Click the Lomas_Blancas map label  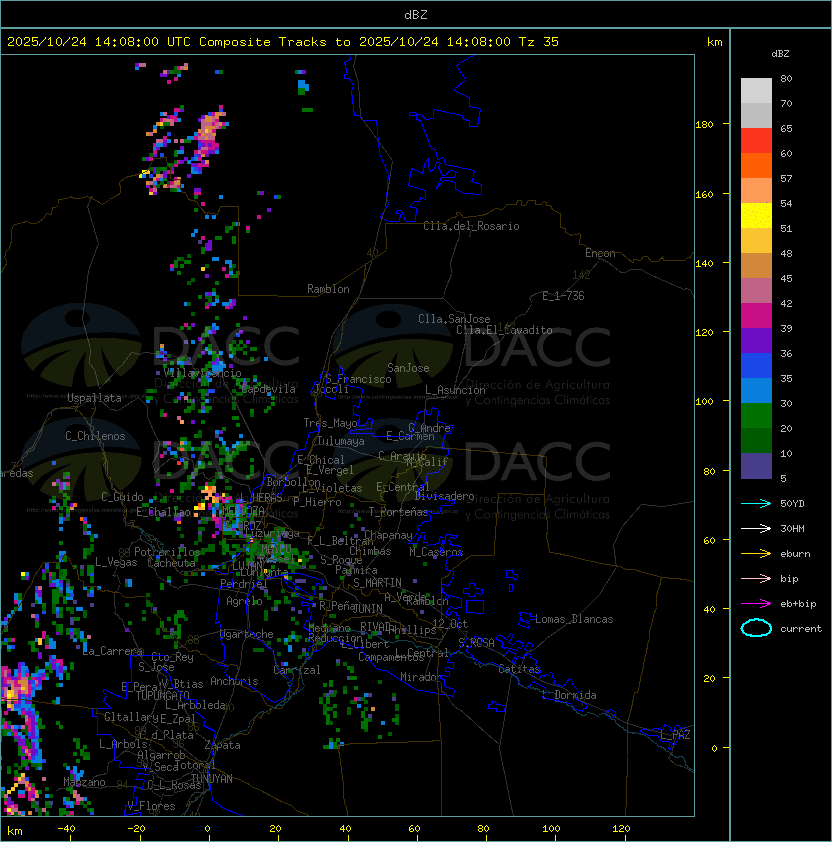click(574, 619)
